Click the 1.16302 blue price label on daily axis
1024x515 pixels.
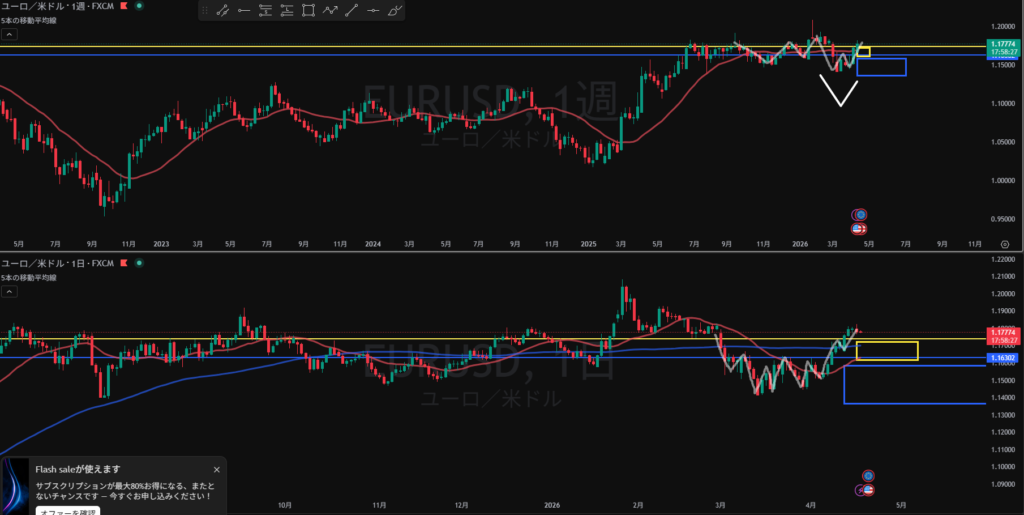(x=1003, y=357)
